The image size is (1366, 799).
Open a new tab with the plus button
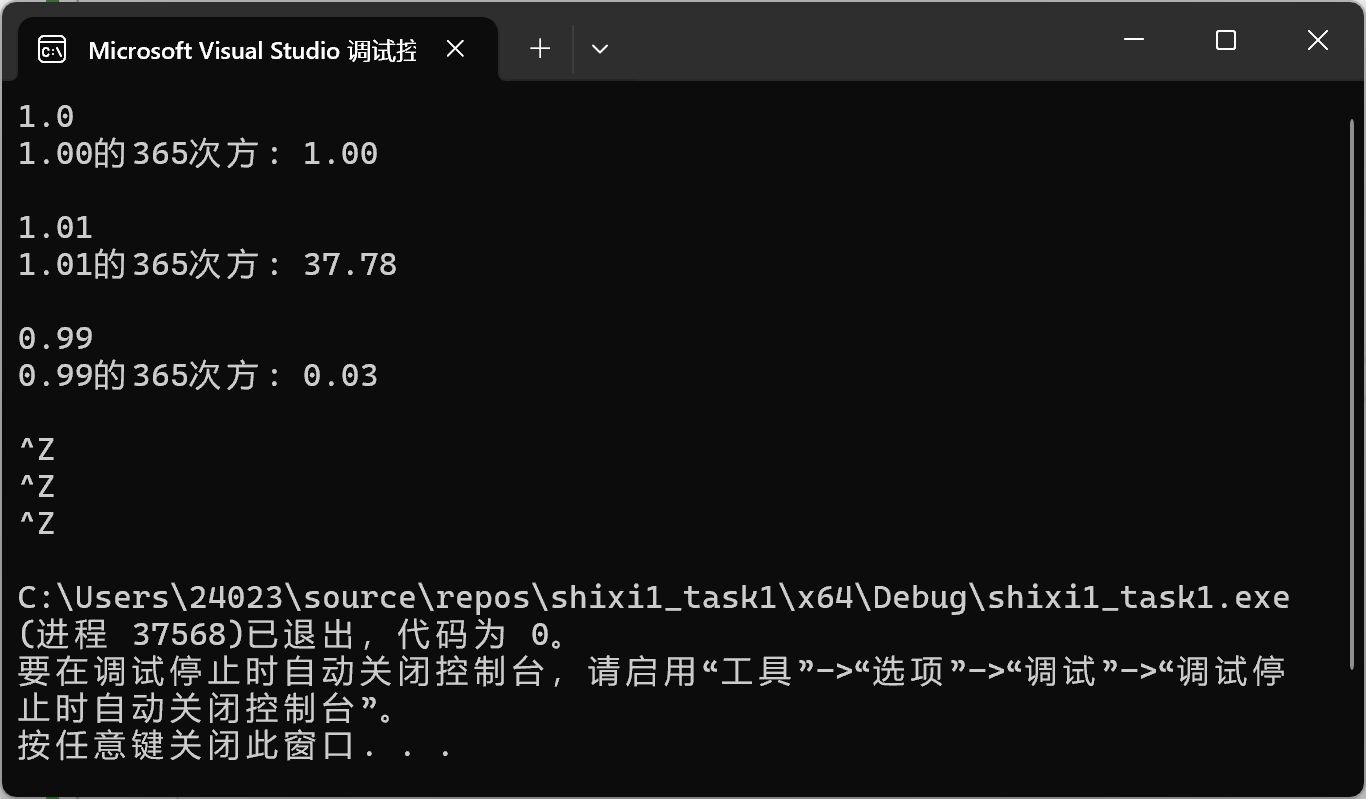(x=540, y=48)
